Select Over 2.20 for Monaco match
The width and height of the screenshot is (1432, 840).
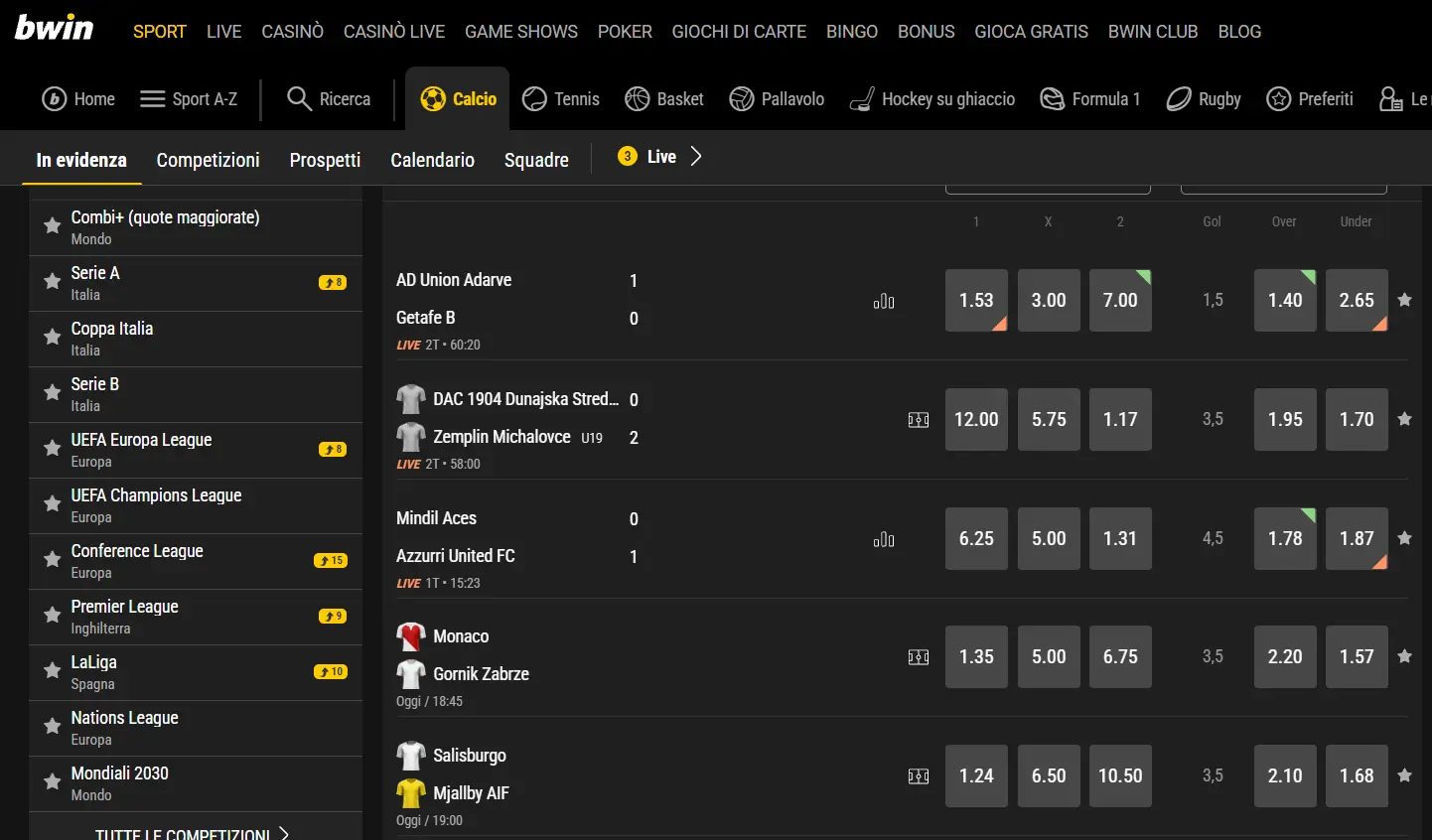(1285, 656)
